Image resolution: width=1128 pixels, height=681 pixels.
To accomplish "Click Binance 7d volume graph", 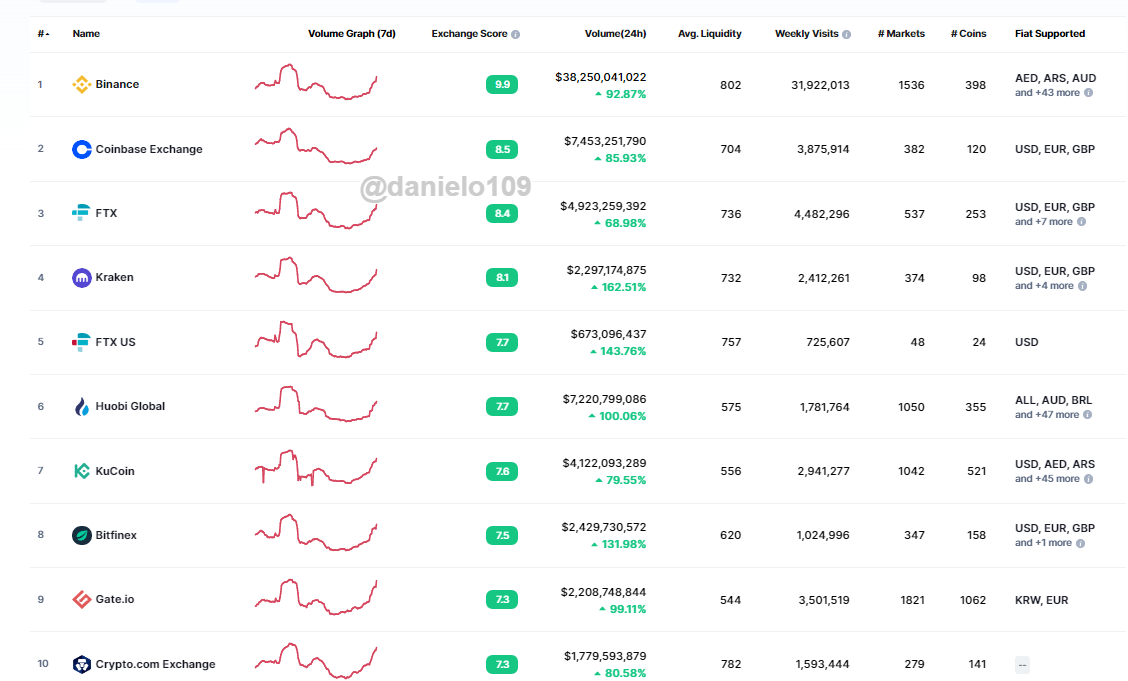I will click(316, 82).
